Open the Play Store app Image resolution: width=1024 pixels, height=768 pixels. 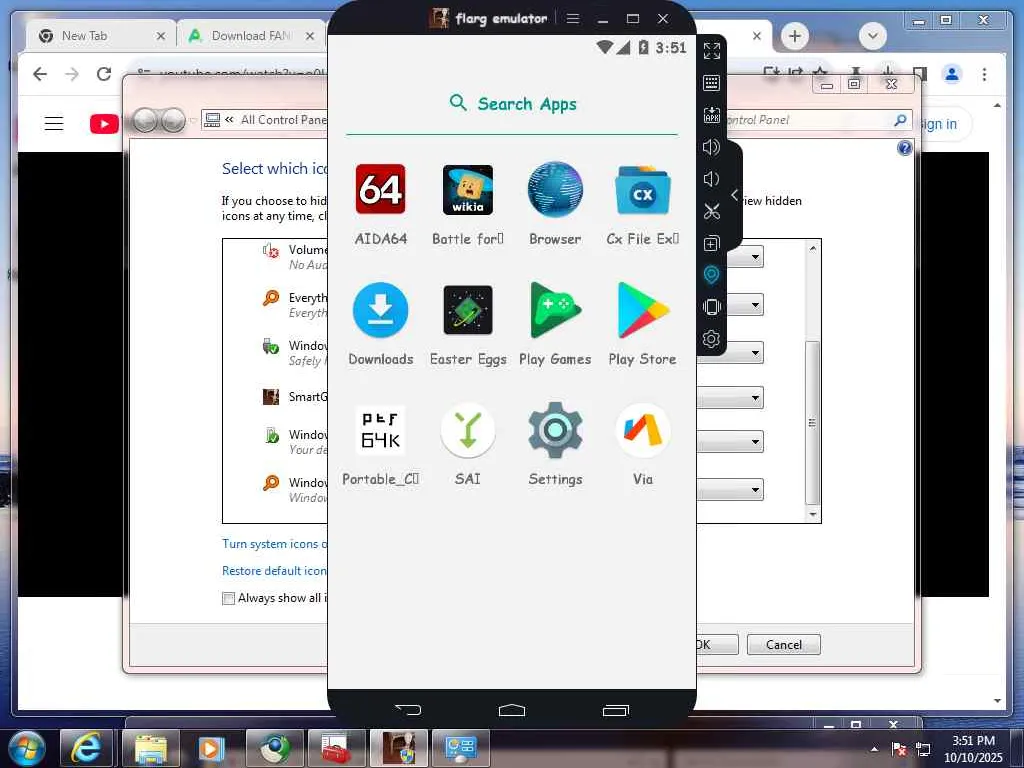[643, 310]
